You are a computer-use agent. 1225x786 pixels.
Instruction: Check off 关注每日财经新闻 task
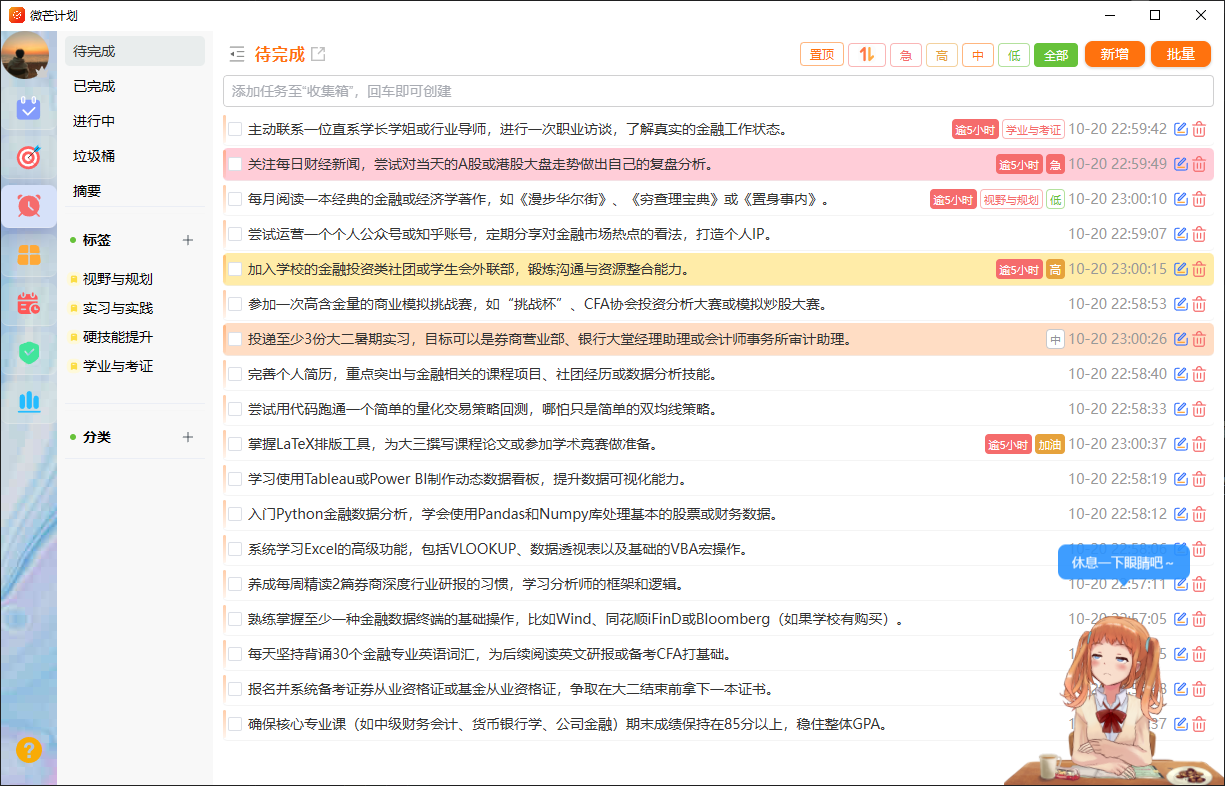click(x=235, y=164)
